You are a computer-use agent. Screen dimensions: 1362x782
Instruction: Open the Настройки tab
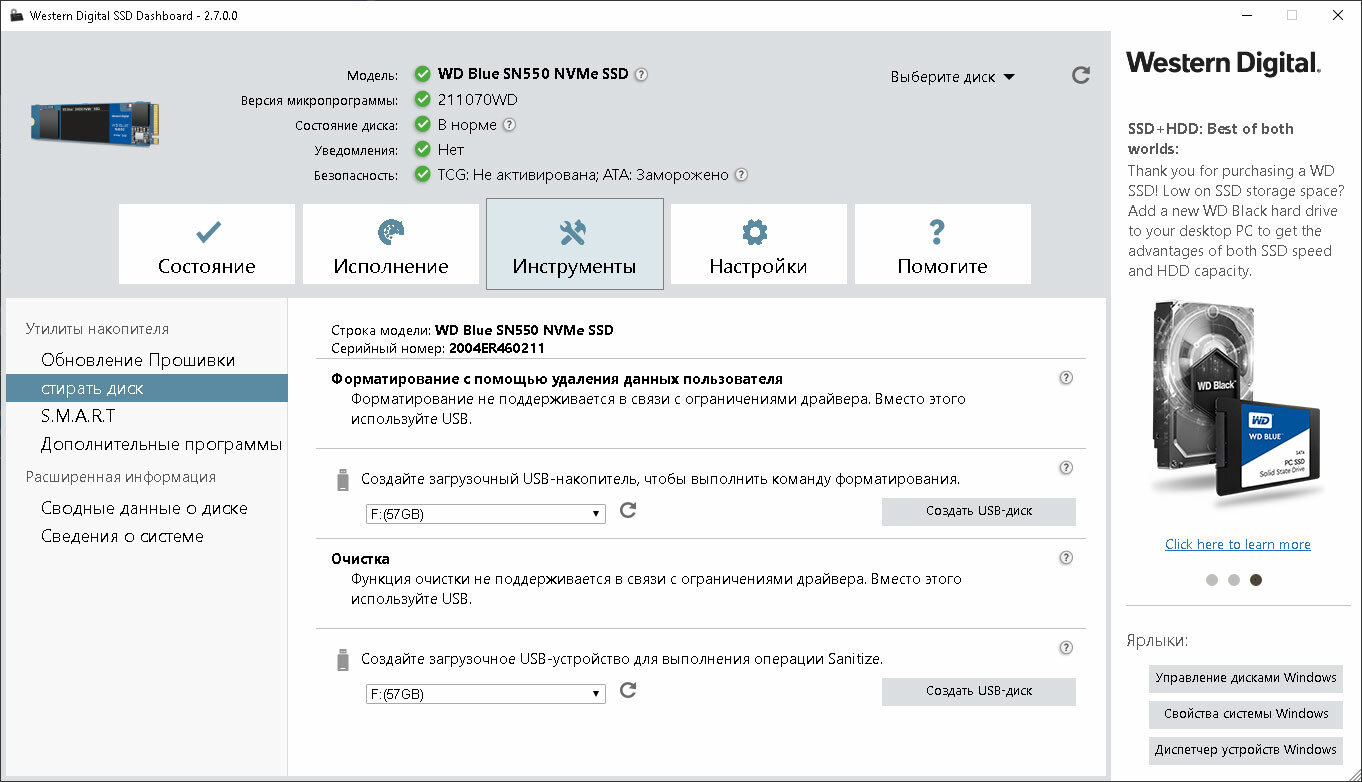(x=758, y=245)
